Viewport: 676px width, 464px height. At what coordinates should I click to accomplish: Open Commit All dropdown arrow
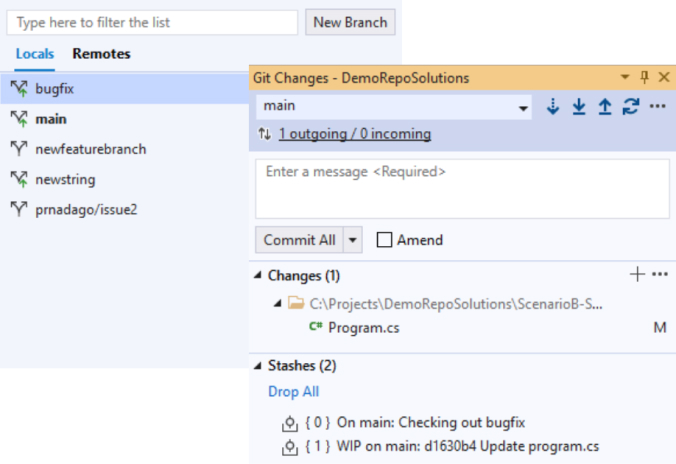click(352, 240)
